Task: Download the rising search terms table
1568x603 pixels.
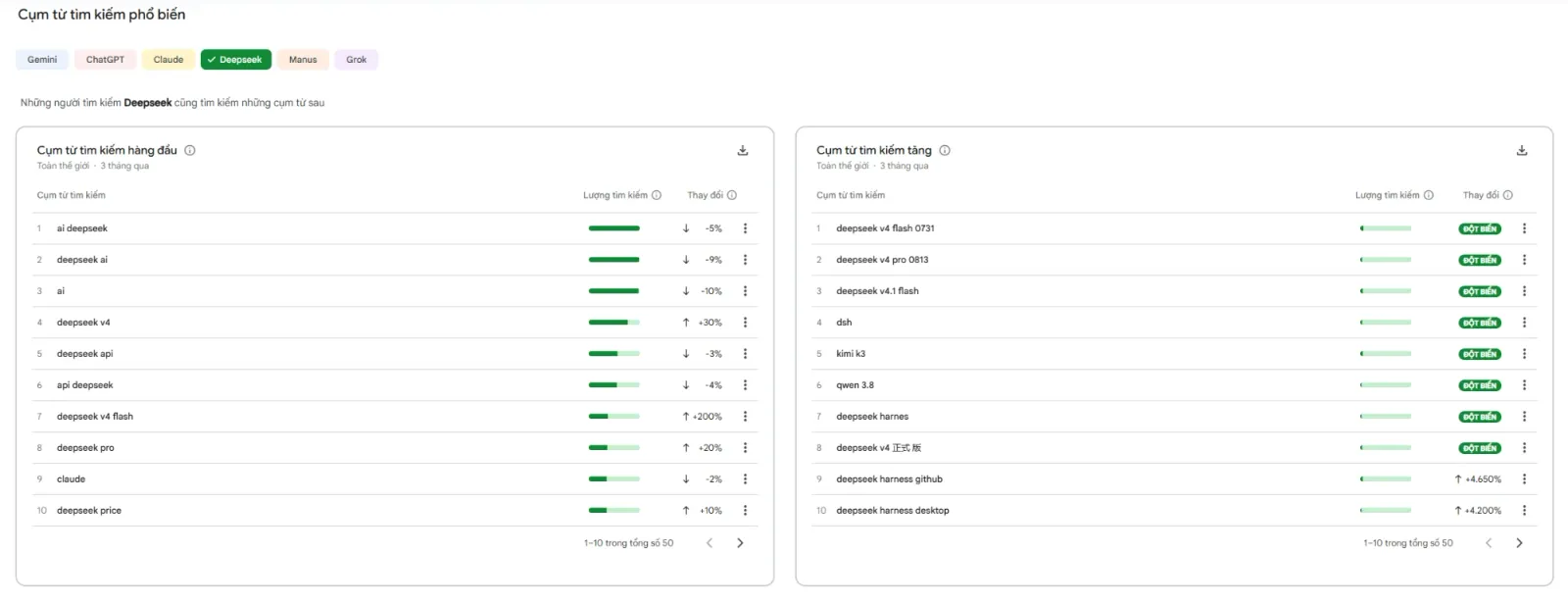Action: pos(1522,150)
